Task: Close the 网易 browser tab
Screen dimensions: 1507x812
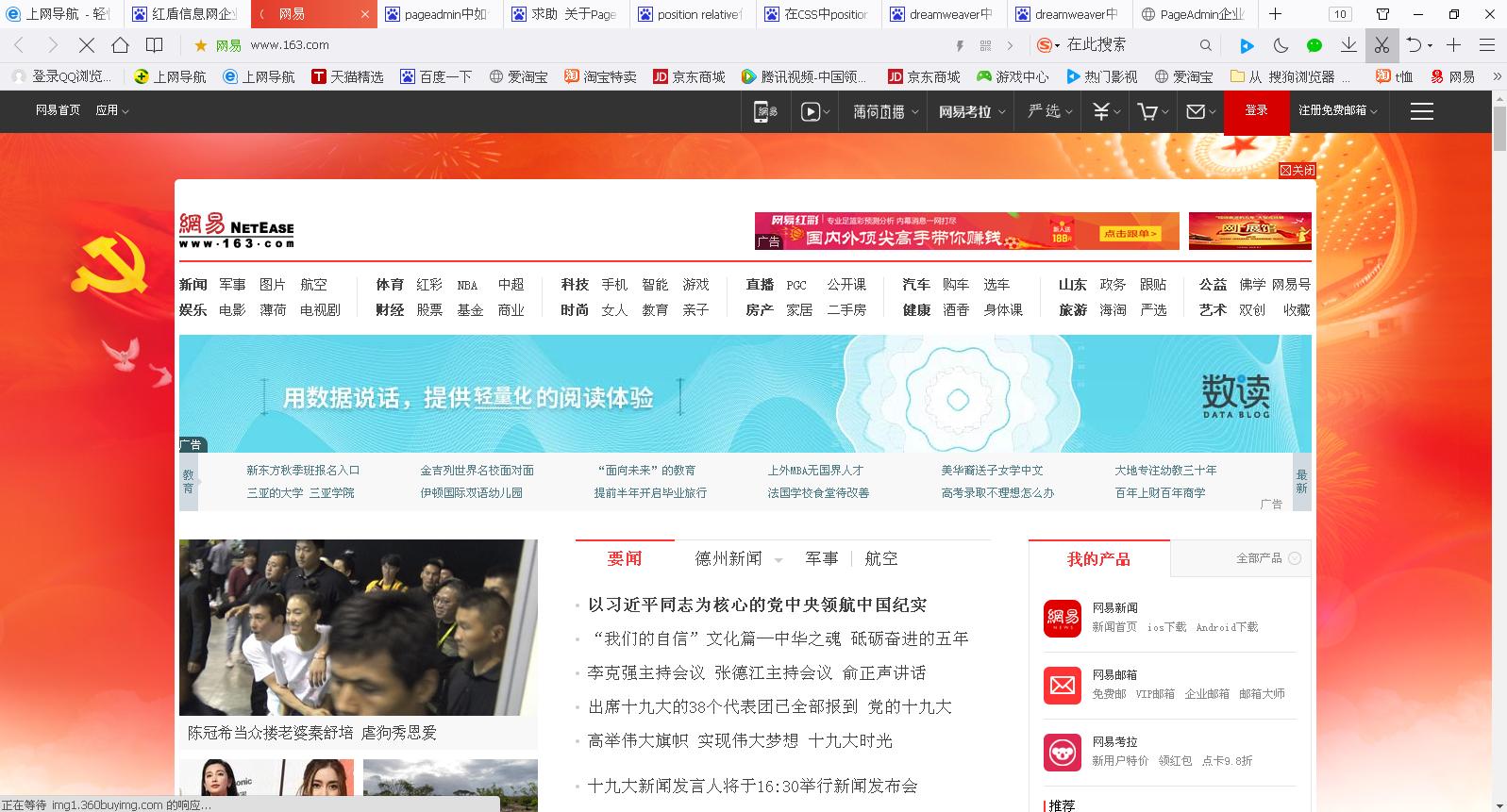Action: (x=365, y=14)
